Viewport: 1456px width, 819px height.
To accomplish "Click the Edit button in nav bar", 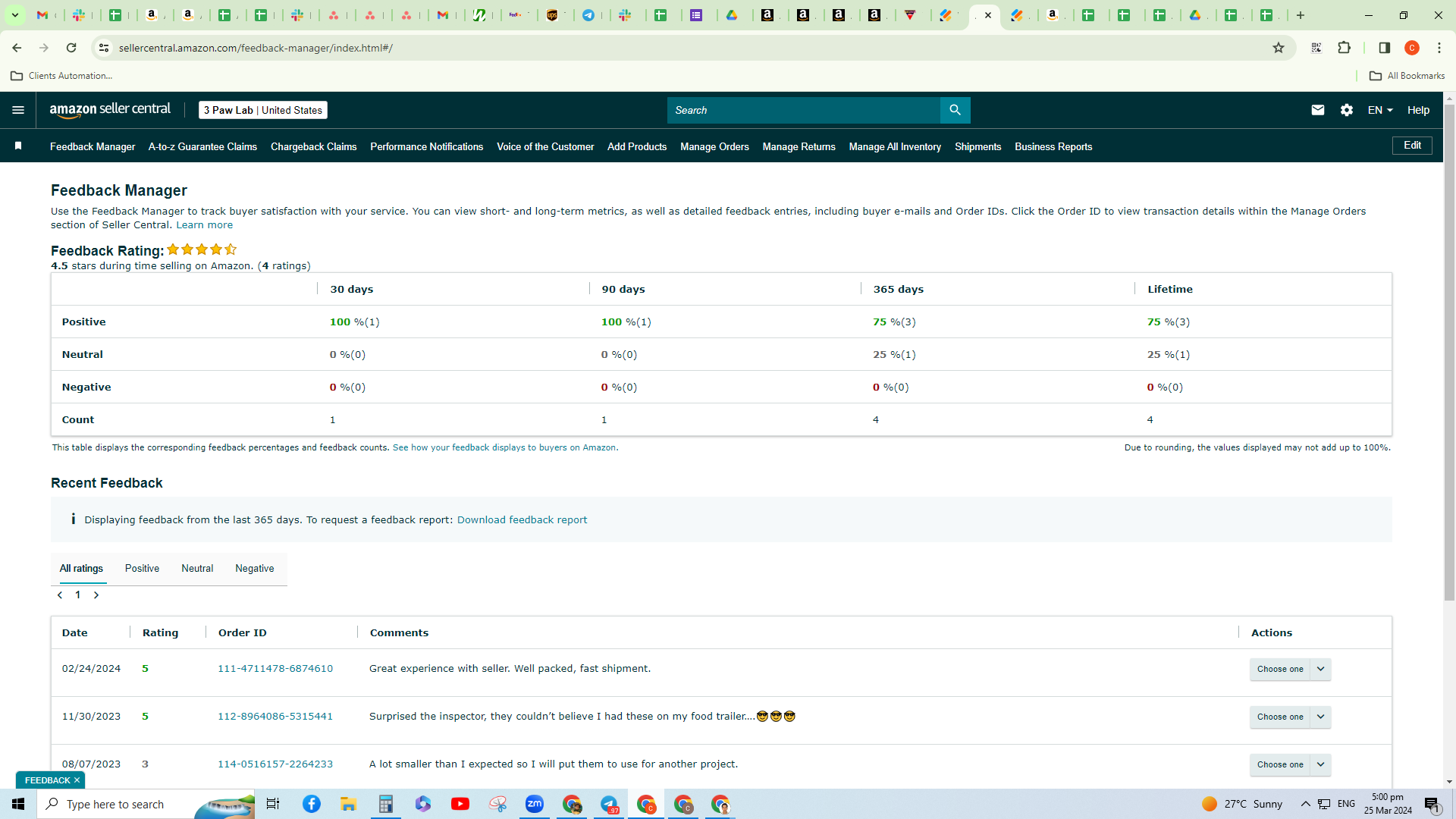I will pos(1412,146).
